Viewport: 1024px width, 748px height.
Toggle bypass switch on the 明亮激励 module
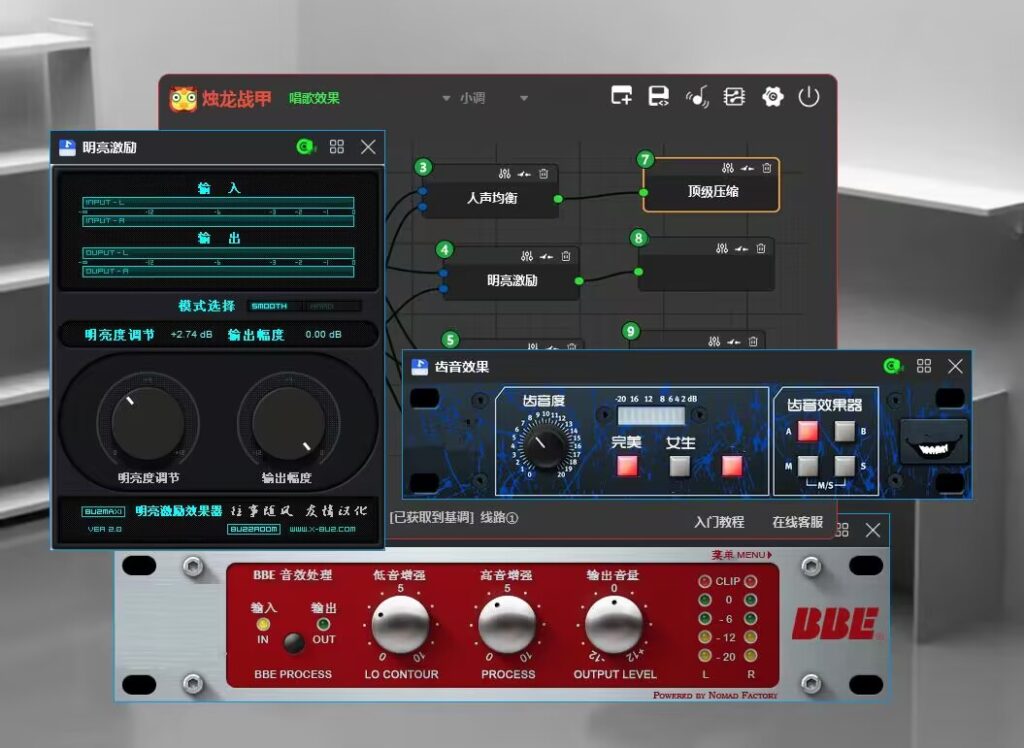pyautogui.click(x=546, y=256)
